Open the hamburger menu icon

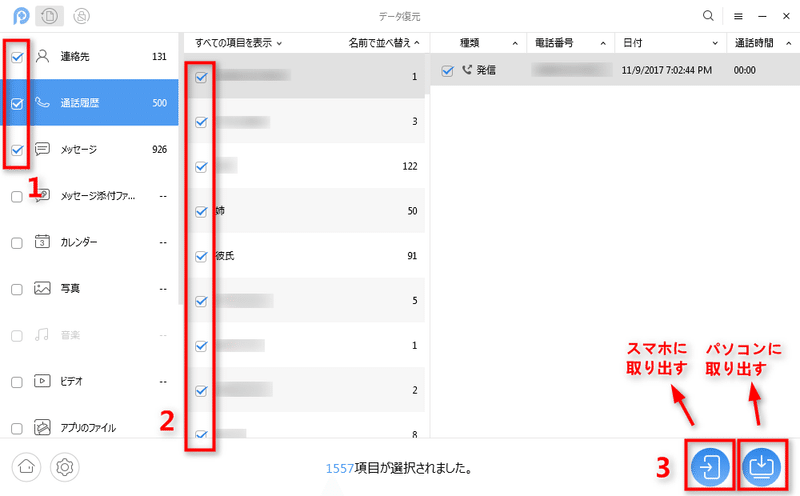tap(738, 16)
